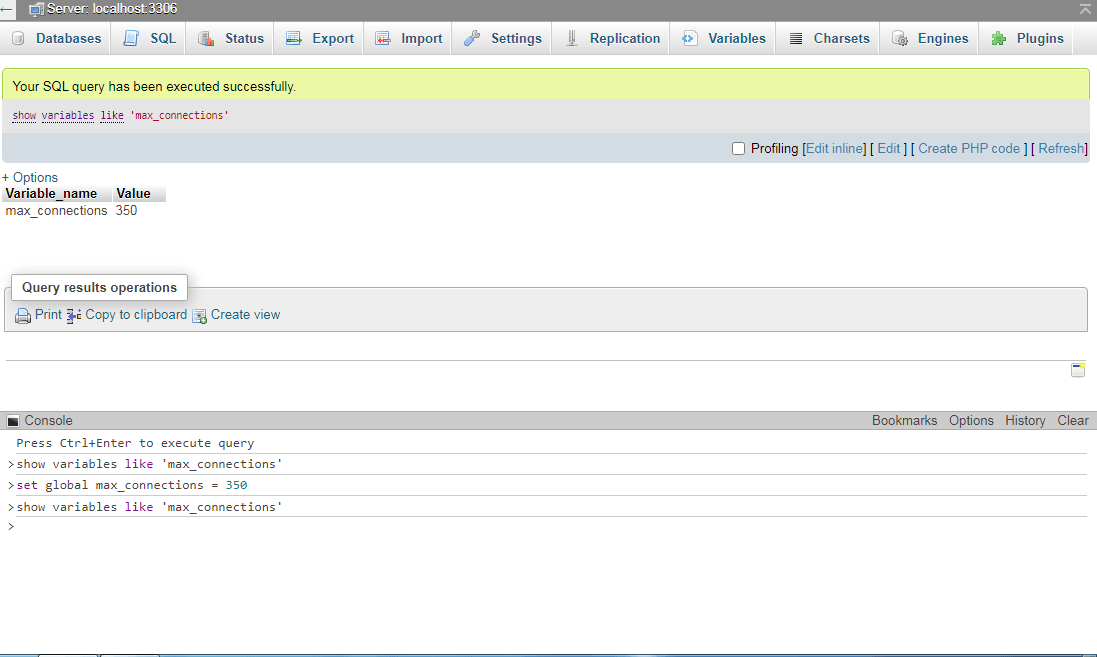This screenshot has height=657, width=1097.
Task: Click the SQL tab icon
Action: pos(131,38)
